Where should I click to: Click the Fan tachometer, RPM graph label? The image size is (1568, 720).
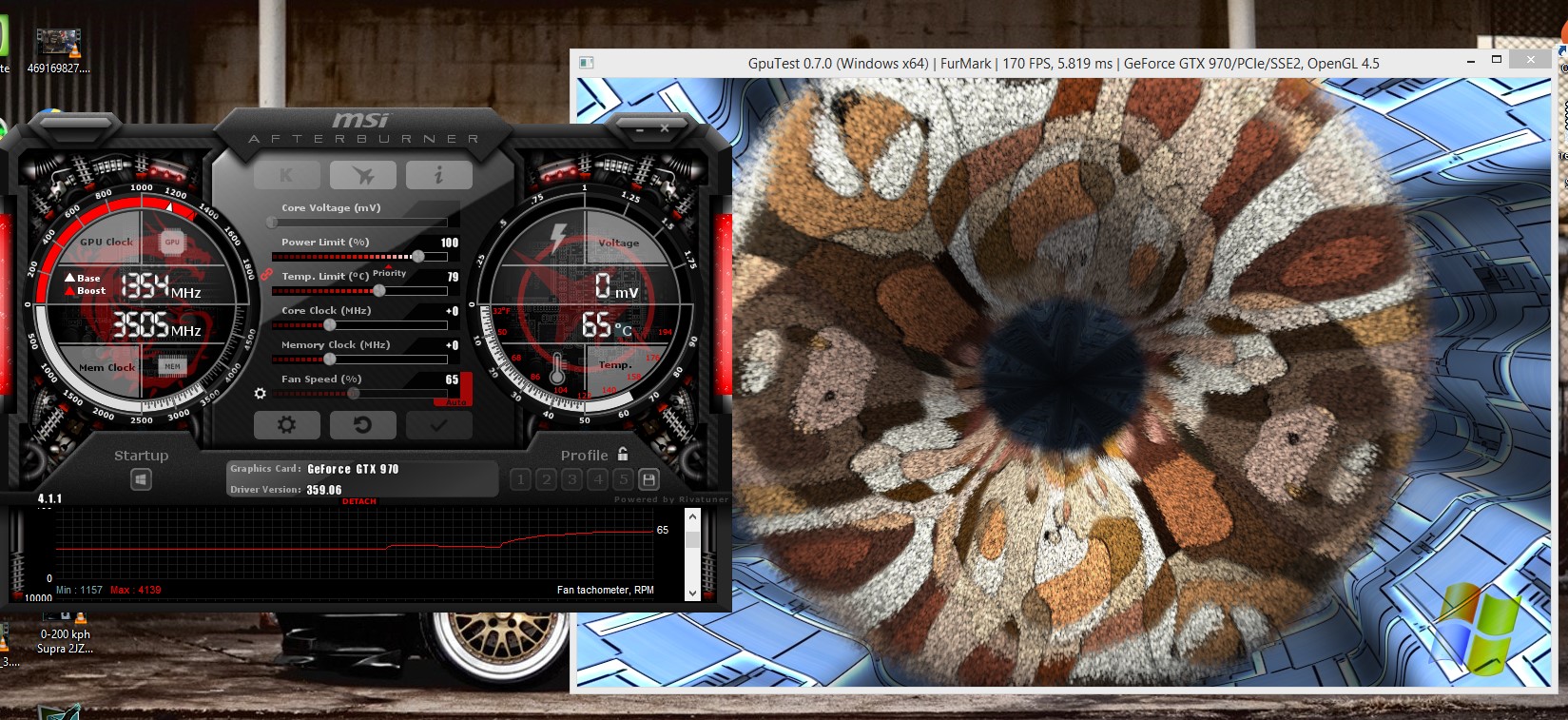click(606, 590)
